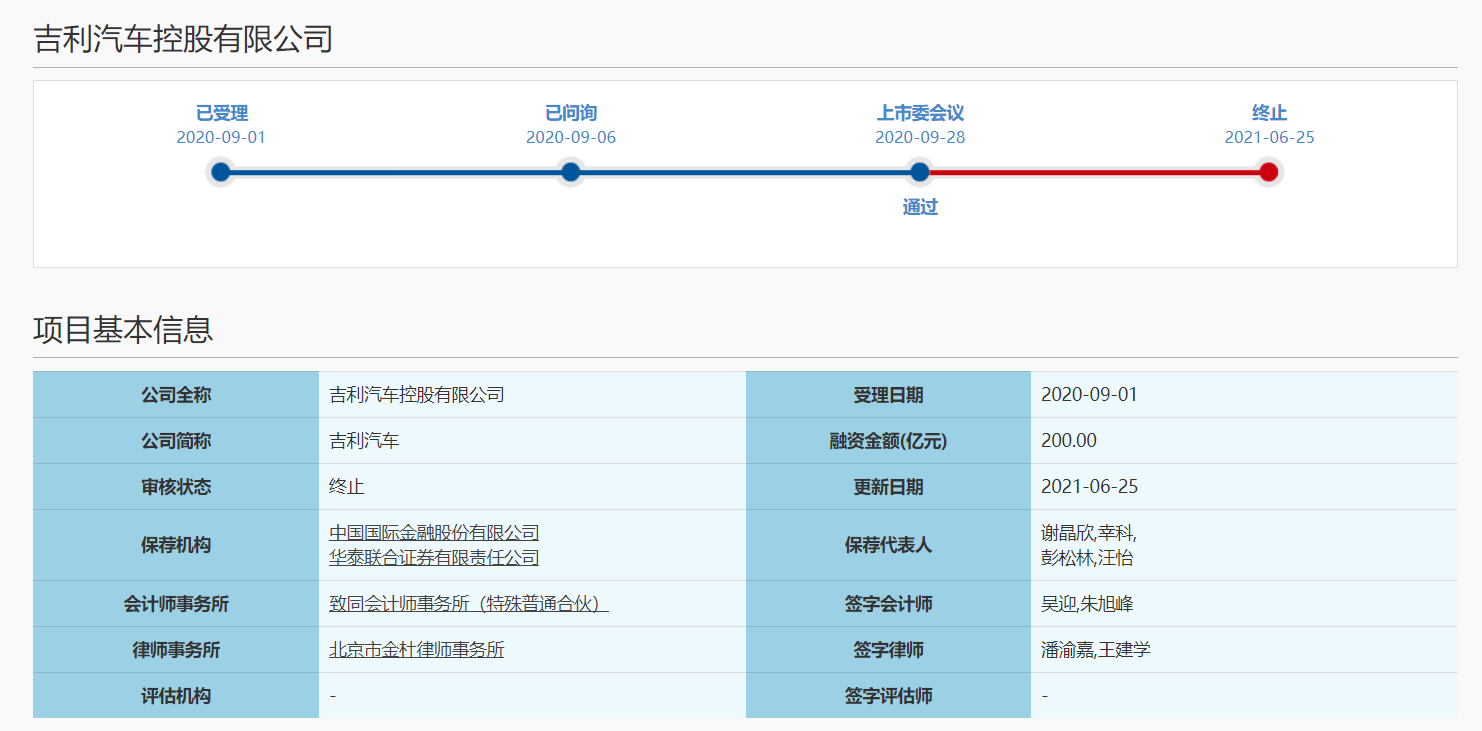Open the 致同会计师事务所 accounting firm link

(x=469, y=604)
